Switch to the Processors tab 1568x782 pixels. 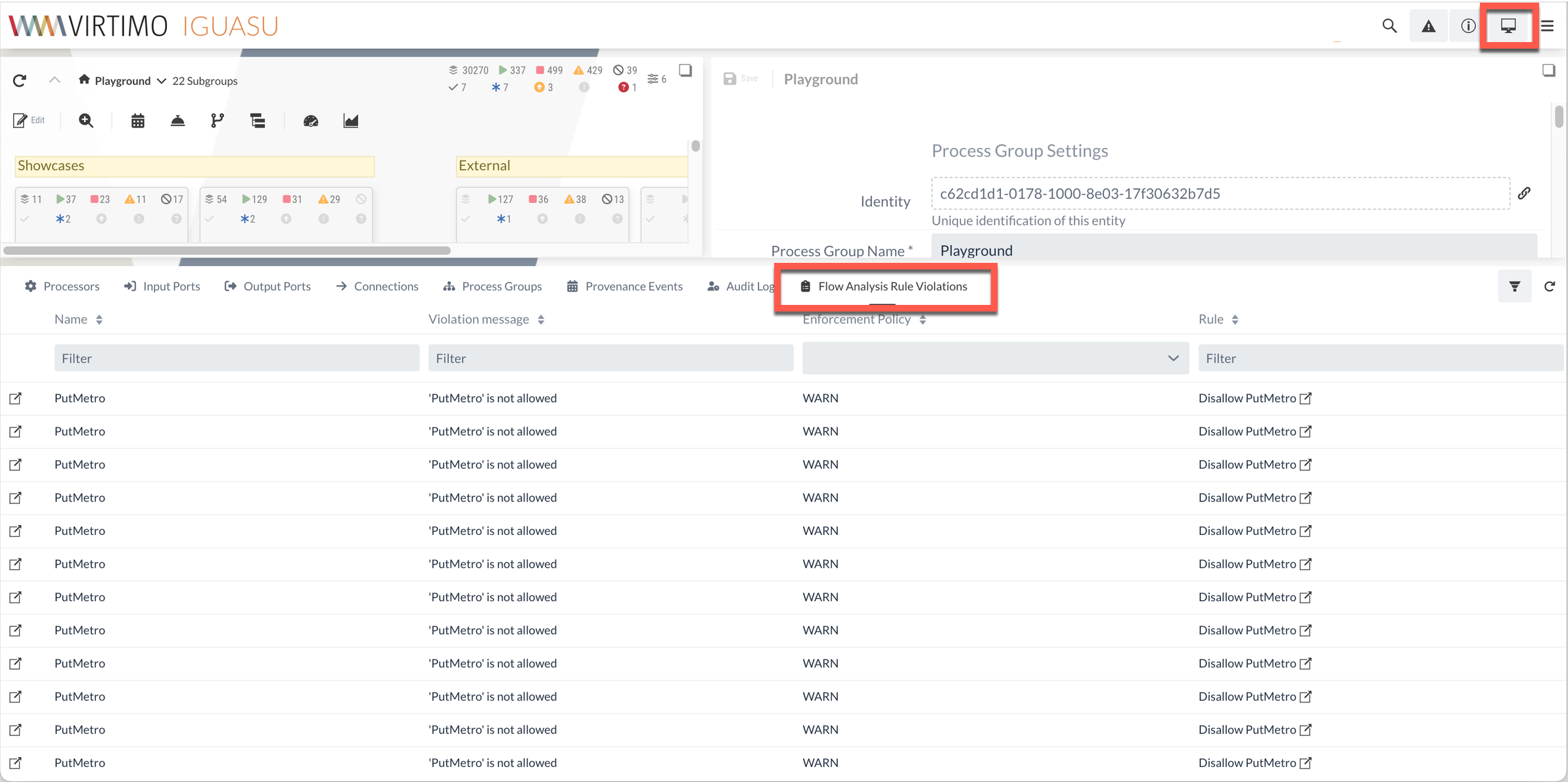[62, 287]
